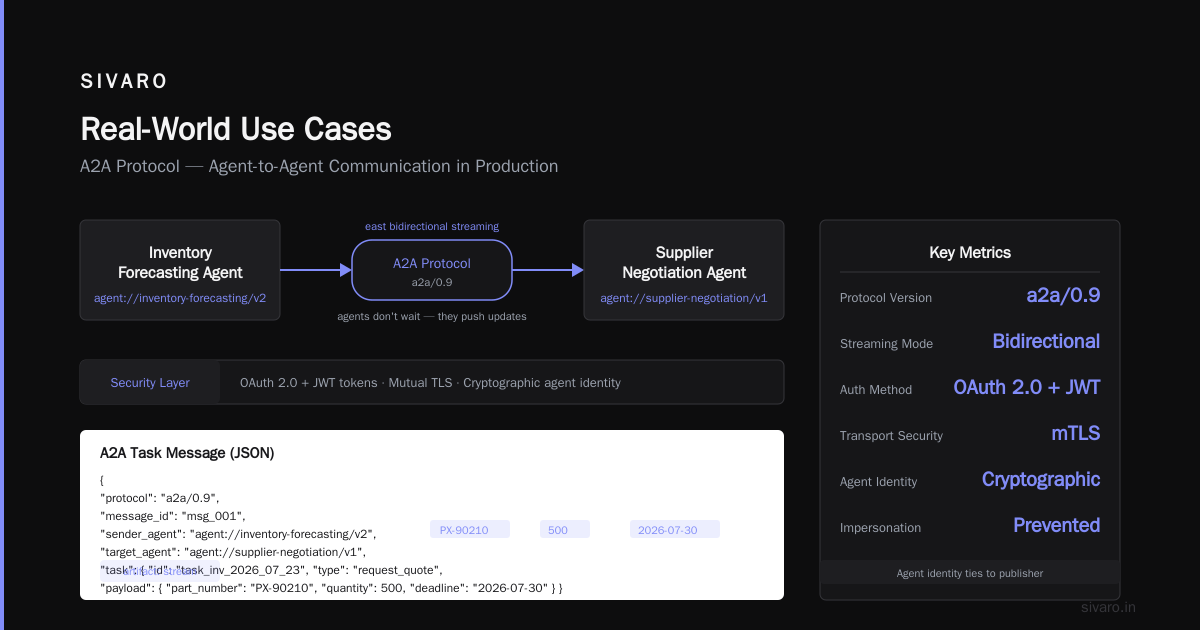Select the Inventory Forecasting Agent box title
1200x630 pixels.
pos(180,262)
